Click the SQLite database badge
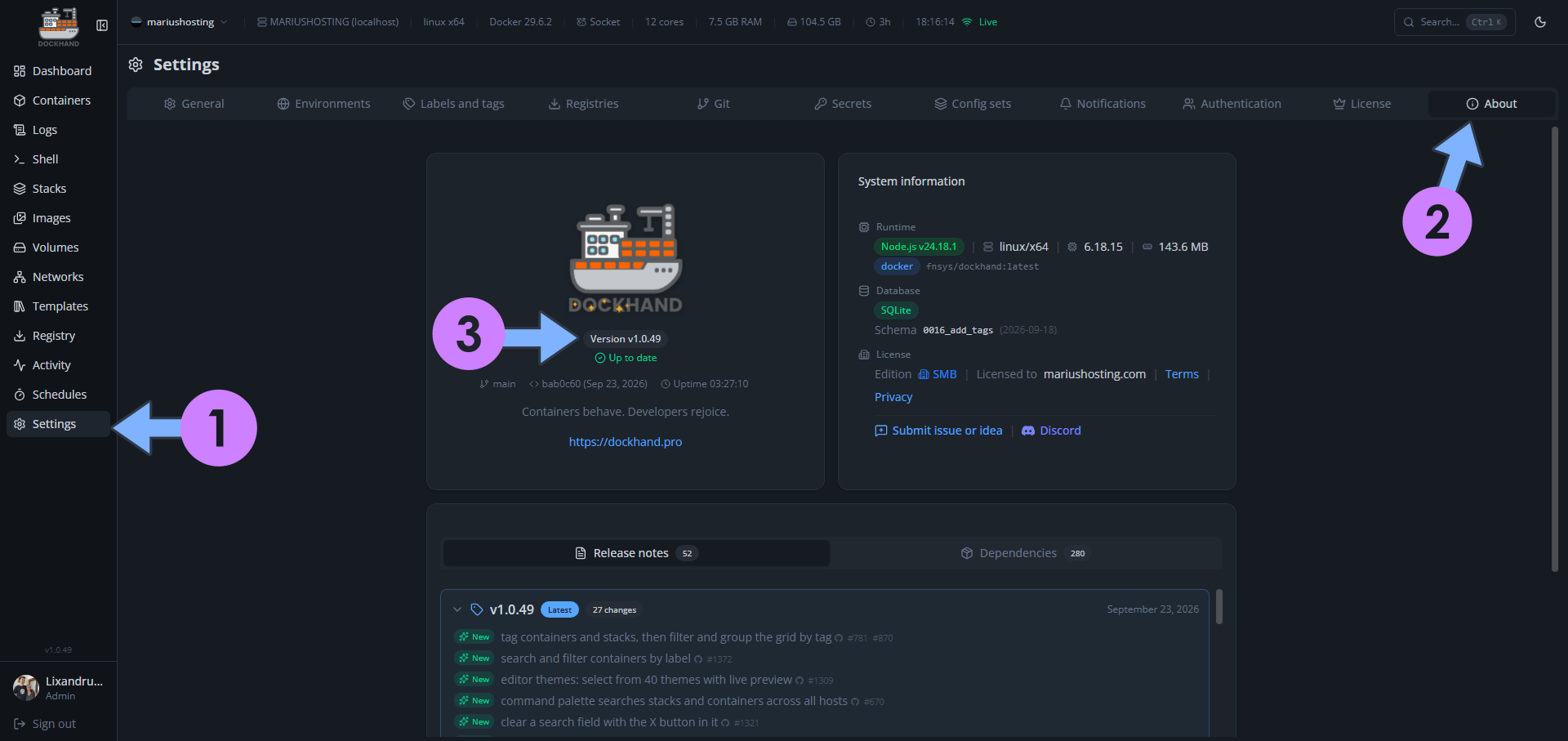The width and height of the screenshot is (1568, 741). point(896,310)
